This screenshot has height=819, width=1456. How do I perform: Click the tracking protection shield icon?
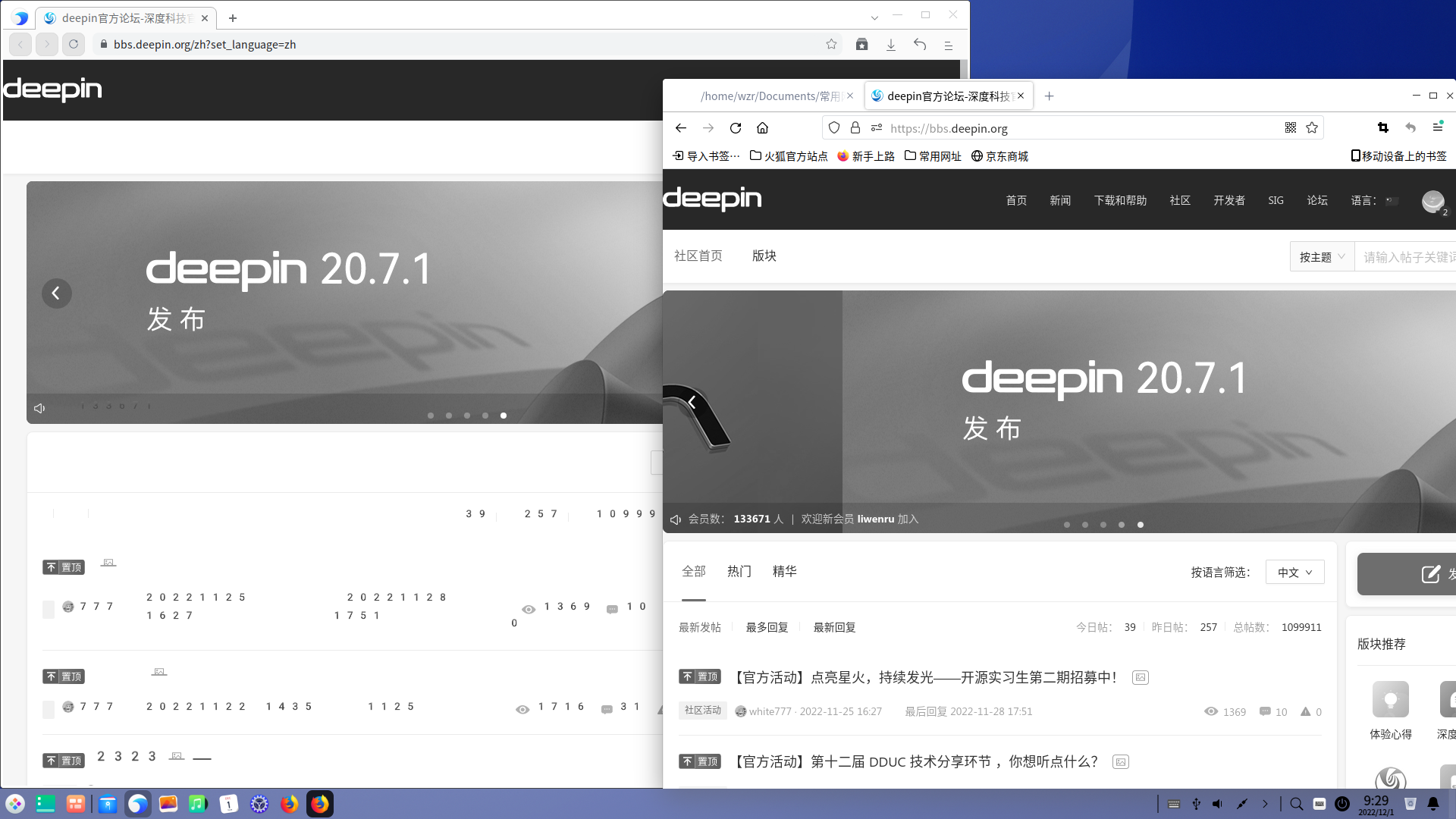[834, 127]
